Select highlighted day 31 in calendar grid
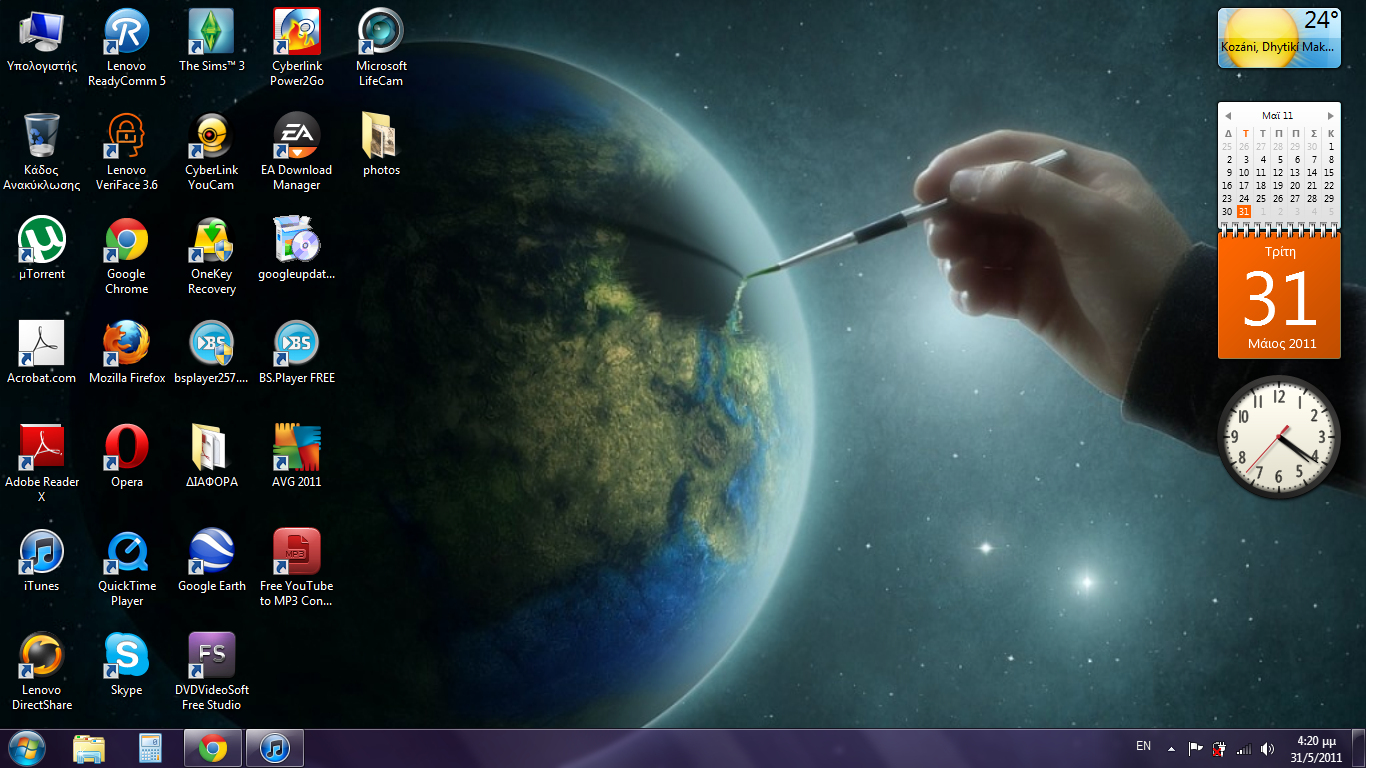The height and width of the screenshot is (768, 1380). pos(1244,211)
